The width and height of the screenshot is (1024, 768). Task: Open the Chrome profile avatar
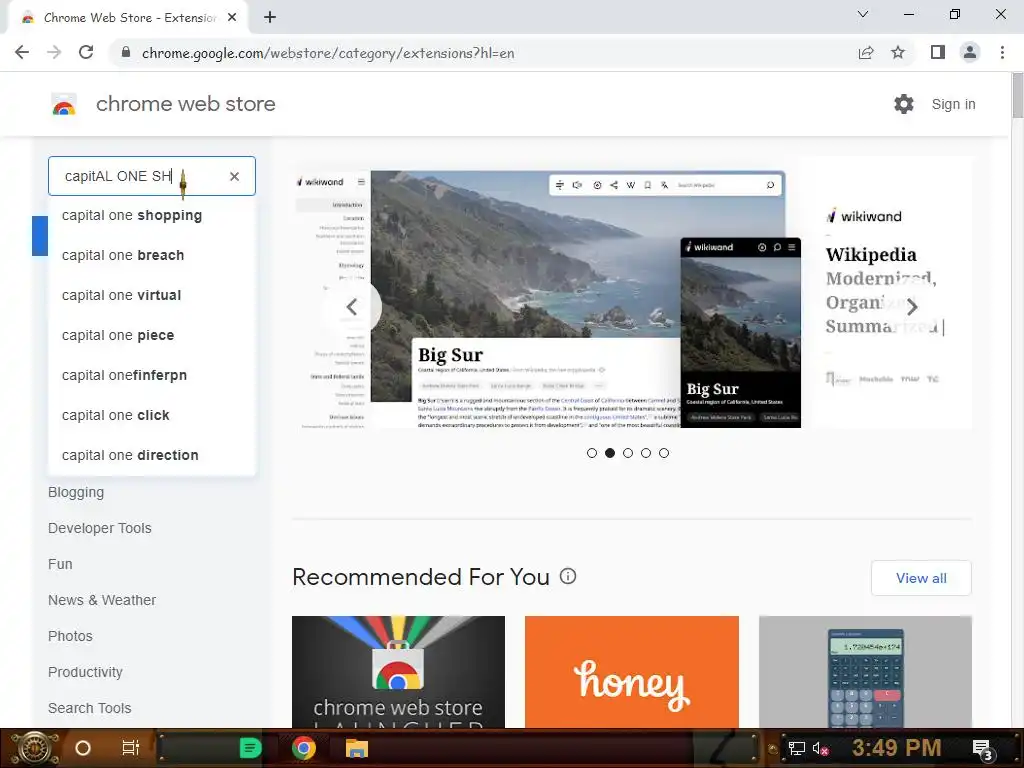point(970,52)
